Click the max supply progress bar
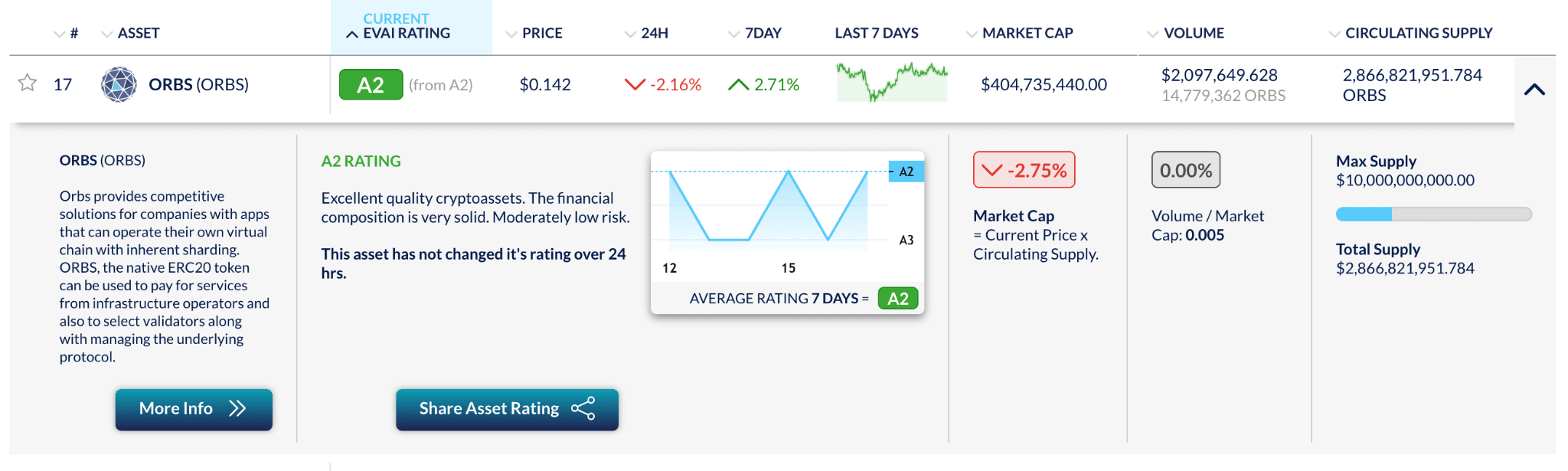 click(1433, 214)
